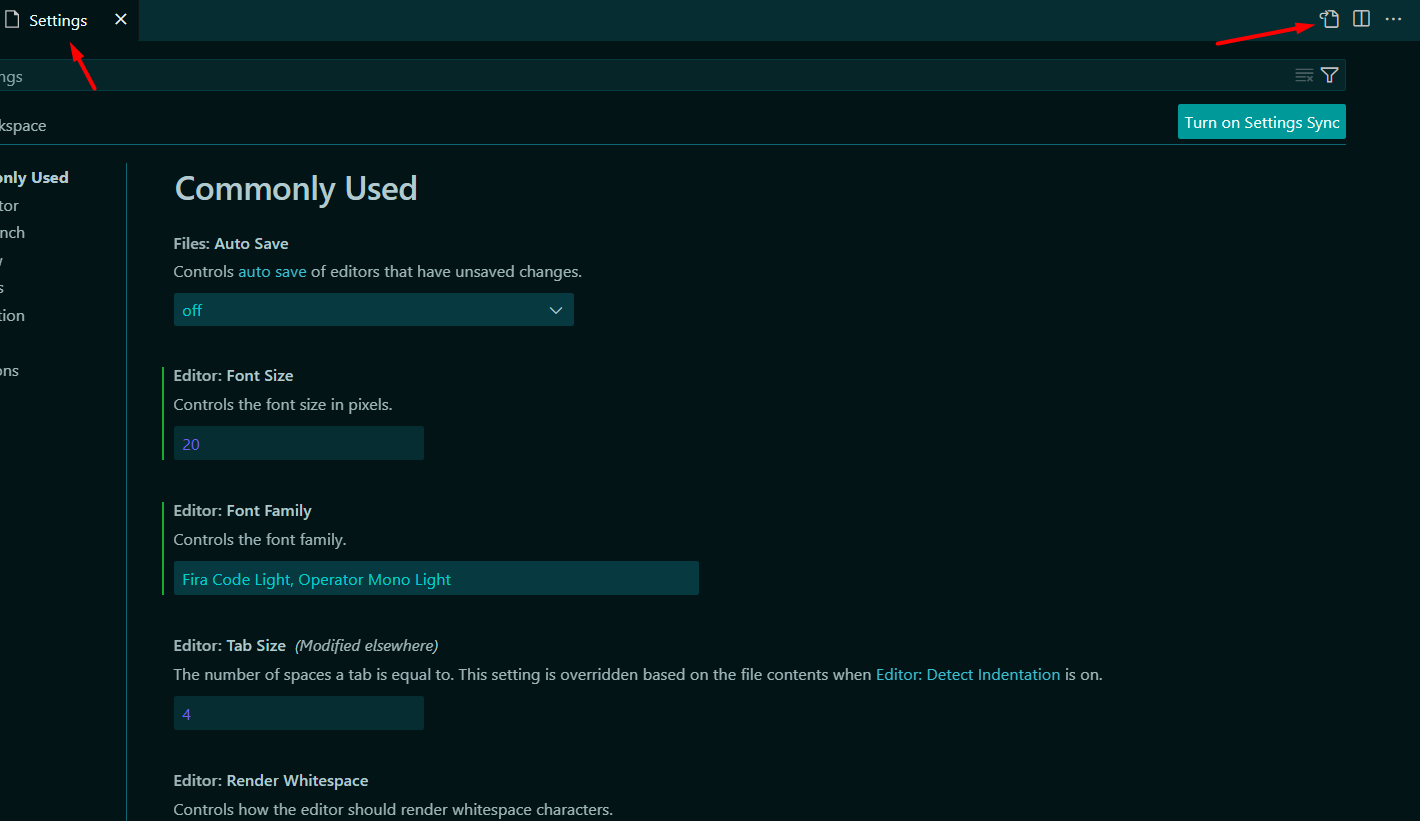Go to Application category in settings tree
This screenshot has width=1420, height=821.
(12, 316)
